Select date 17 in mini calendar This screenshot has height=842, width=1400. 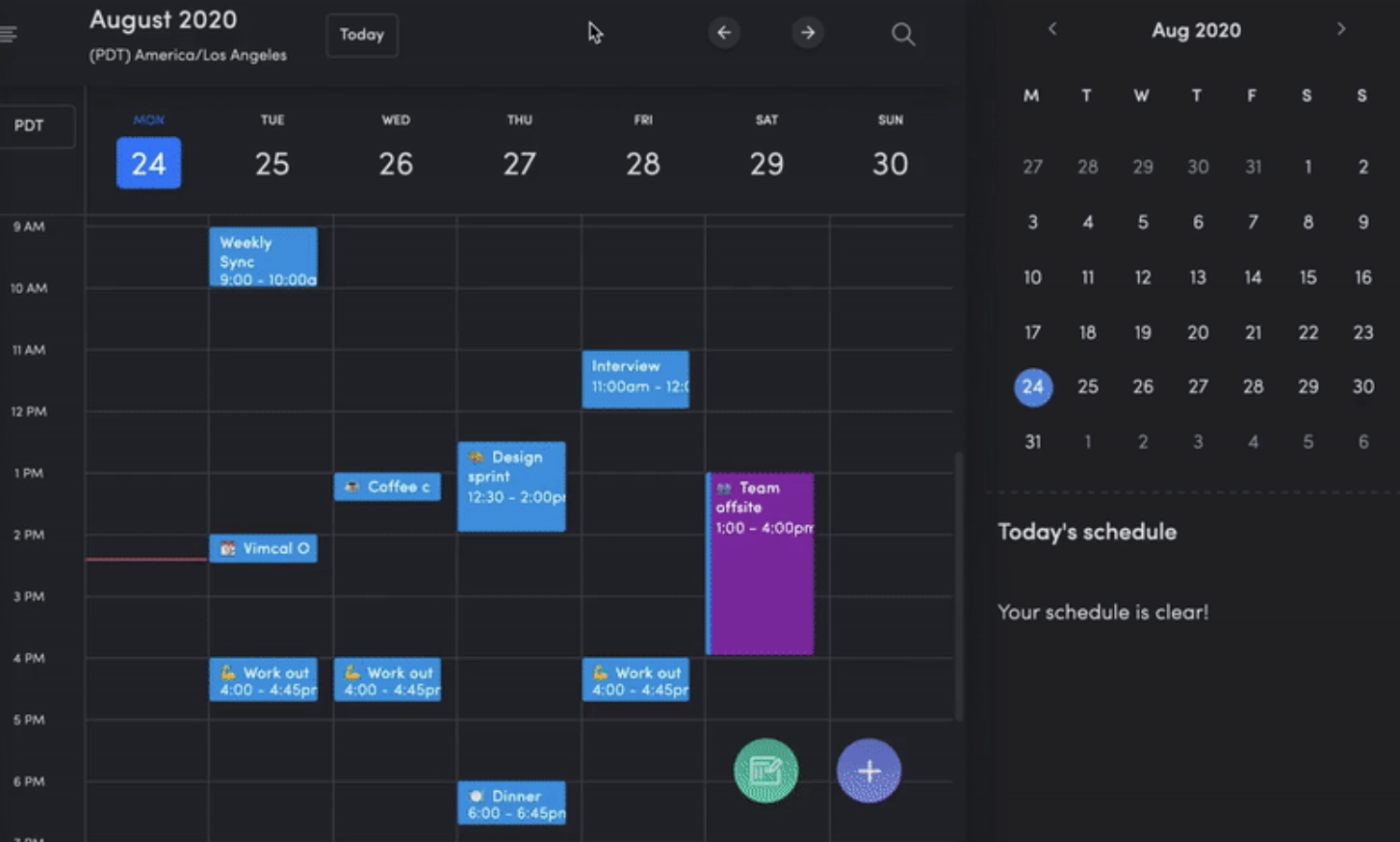1032,332
